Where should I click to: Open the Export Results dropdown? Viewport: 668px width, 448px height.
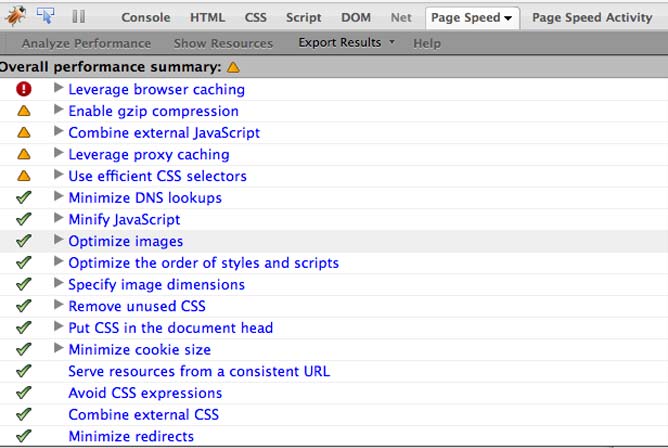[x=346, y=43]
